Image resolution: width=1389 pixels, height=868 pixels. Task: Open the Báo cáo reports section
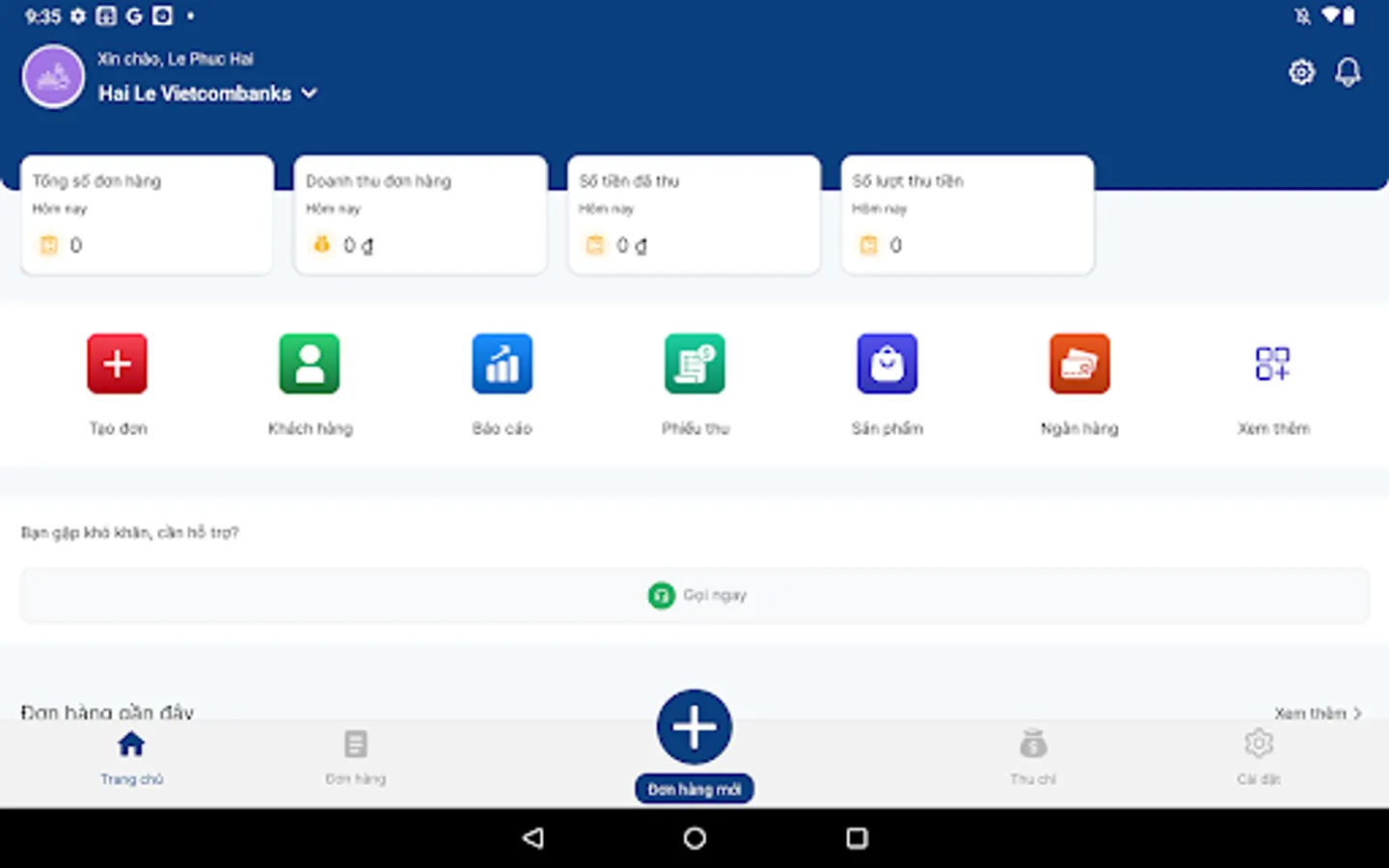[502, 381]
